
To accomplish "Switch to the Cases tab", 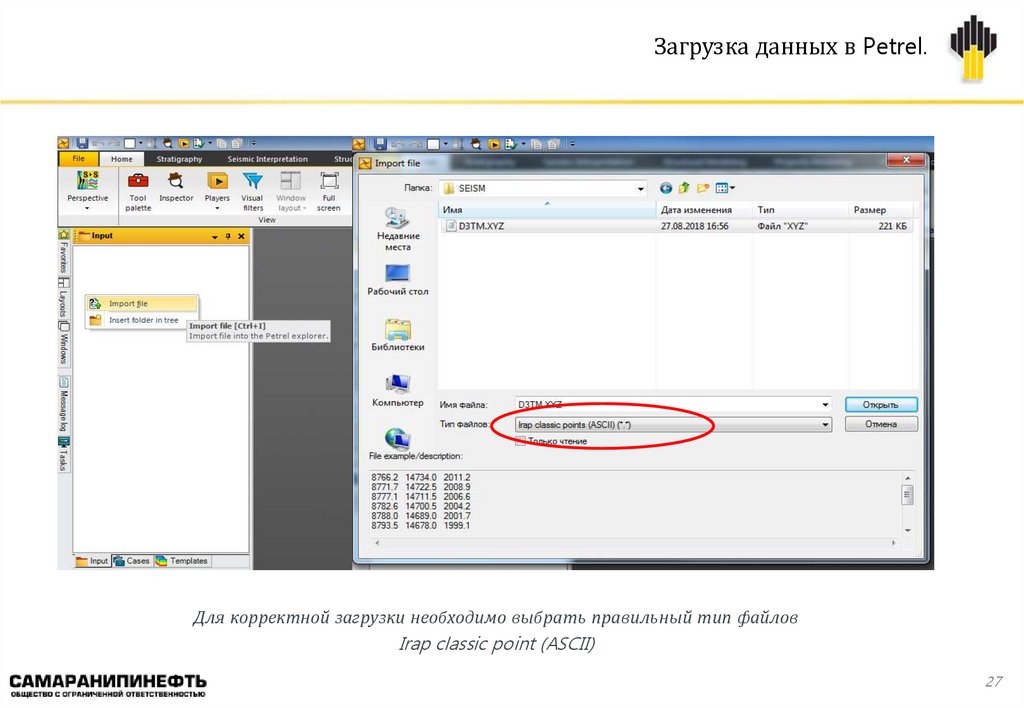I will 132,561.
